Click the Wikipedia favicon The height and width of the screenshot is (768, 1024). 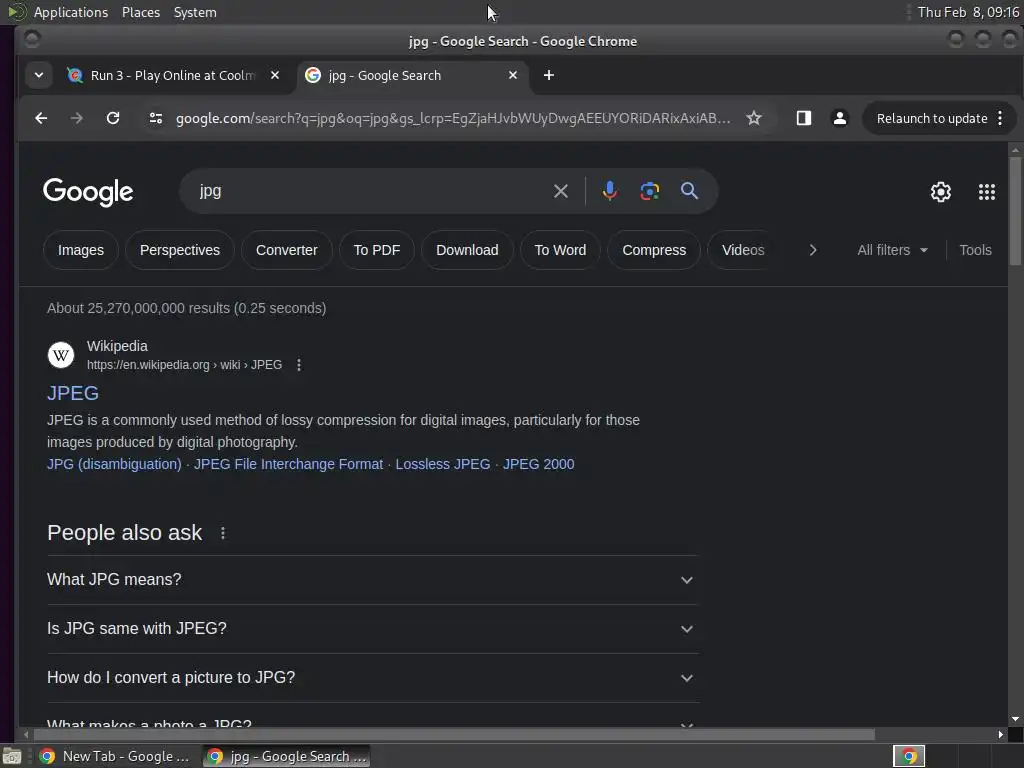click(x=61, y=355)
